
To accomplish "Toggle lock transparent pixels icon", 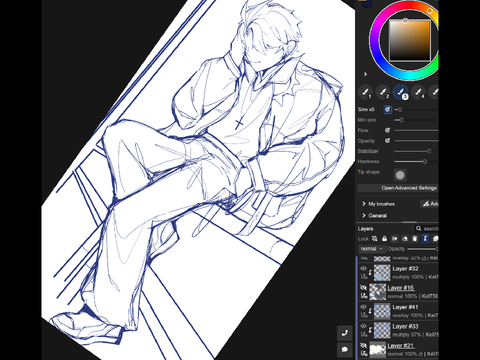I will [x=374, y=239].
